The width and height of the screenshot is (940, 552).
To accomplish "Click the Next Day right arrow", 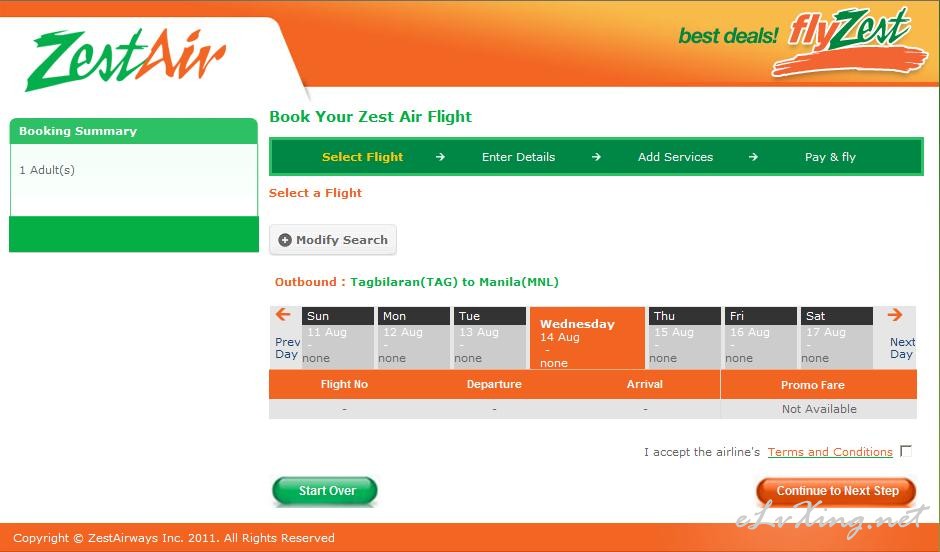I will (895, 315).
